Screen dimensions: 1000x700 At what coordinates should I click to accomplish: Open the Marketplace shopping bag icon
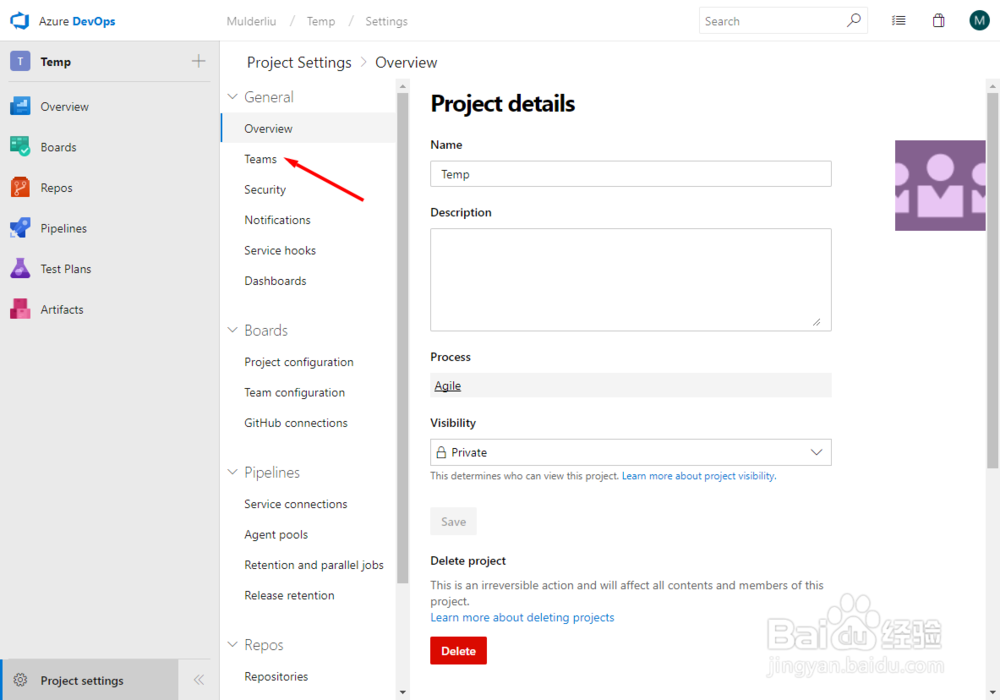[x=938, y=20]
